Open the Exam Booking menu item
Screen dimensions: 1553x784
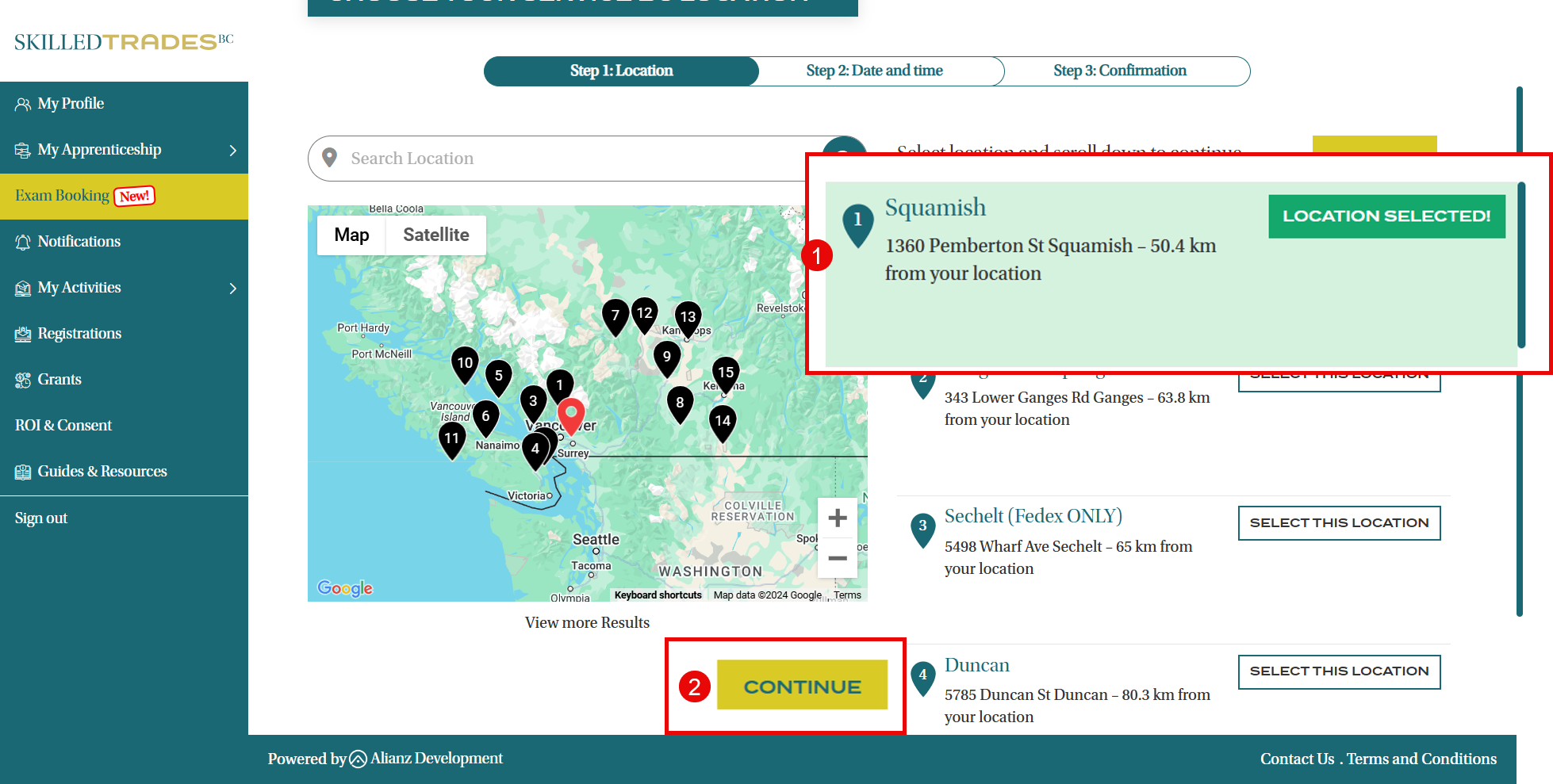[62, 196]
